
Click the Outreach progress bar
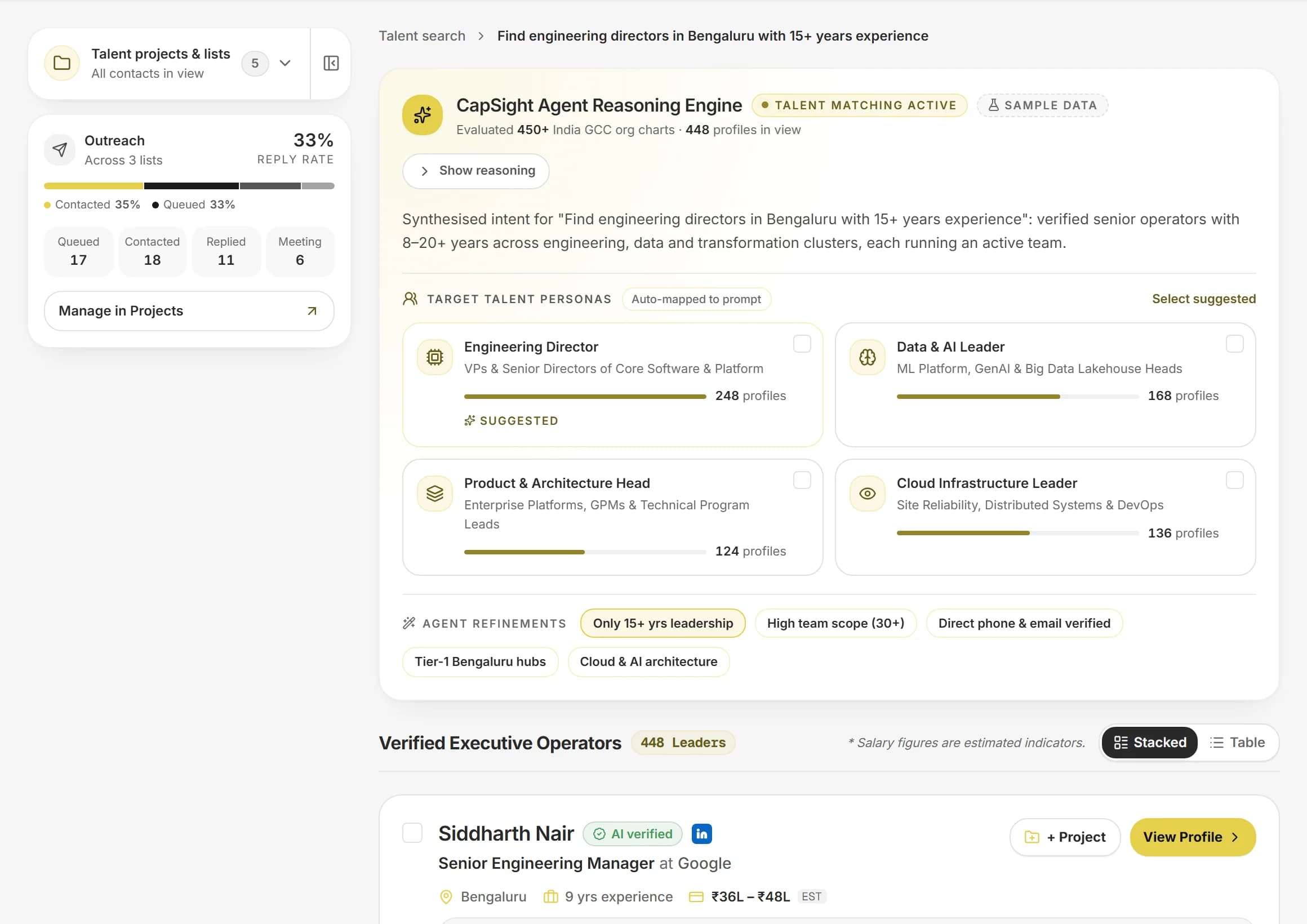tap(189, 186)
